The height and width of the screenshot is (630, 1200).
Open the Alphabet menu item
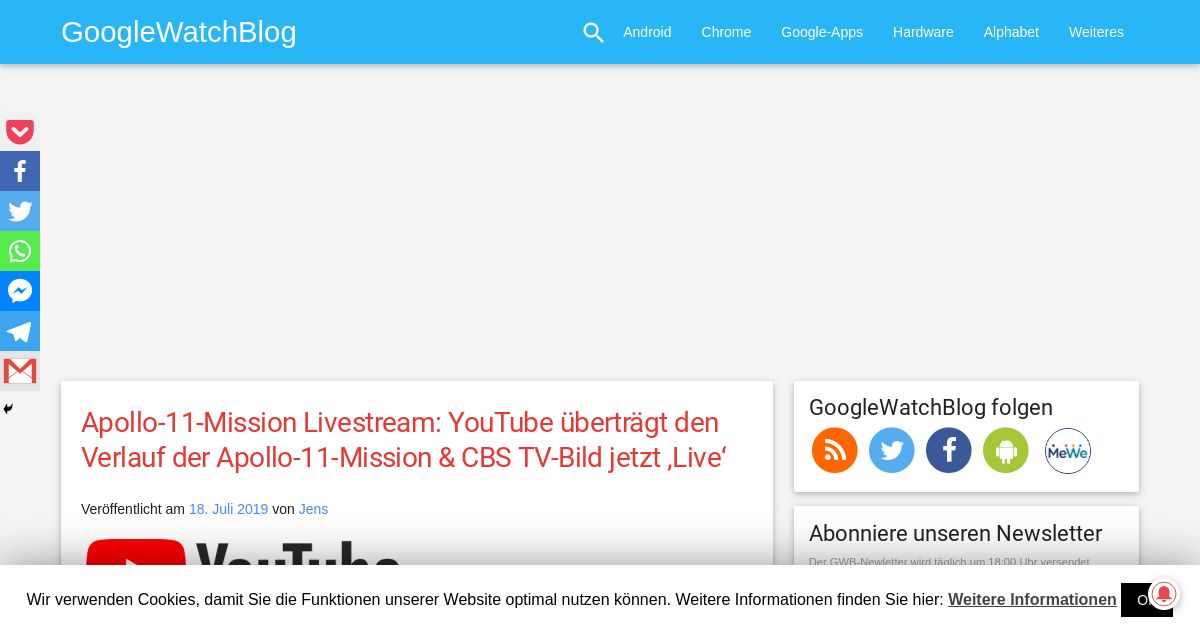pos(1011,32)
